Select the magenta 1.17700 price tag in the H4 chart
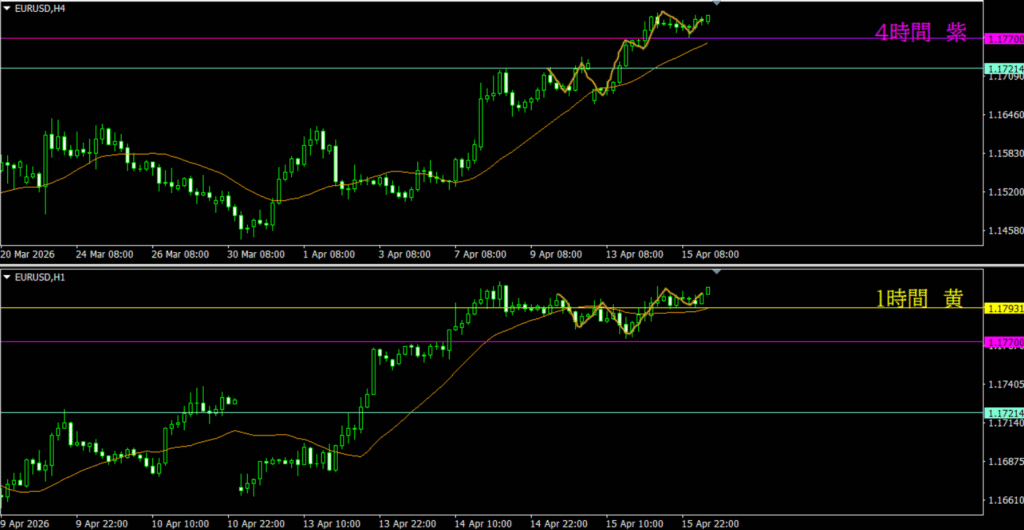1024x530 pixels. tap(1003, 39)
